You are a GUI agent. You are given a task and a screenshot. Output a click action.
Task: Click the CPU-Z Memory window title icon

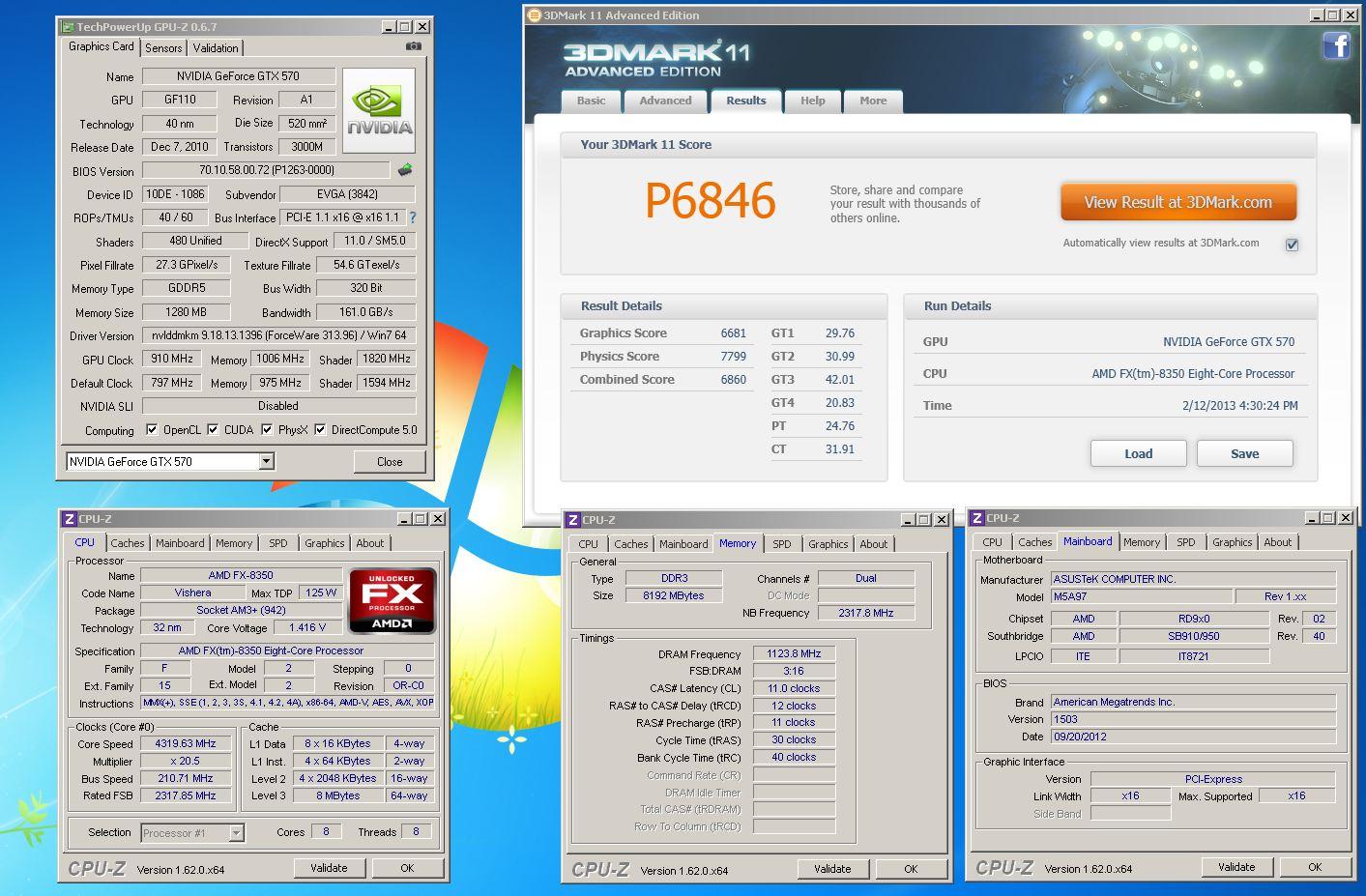[x=573, y=520]
